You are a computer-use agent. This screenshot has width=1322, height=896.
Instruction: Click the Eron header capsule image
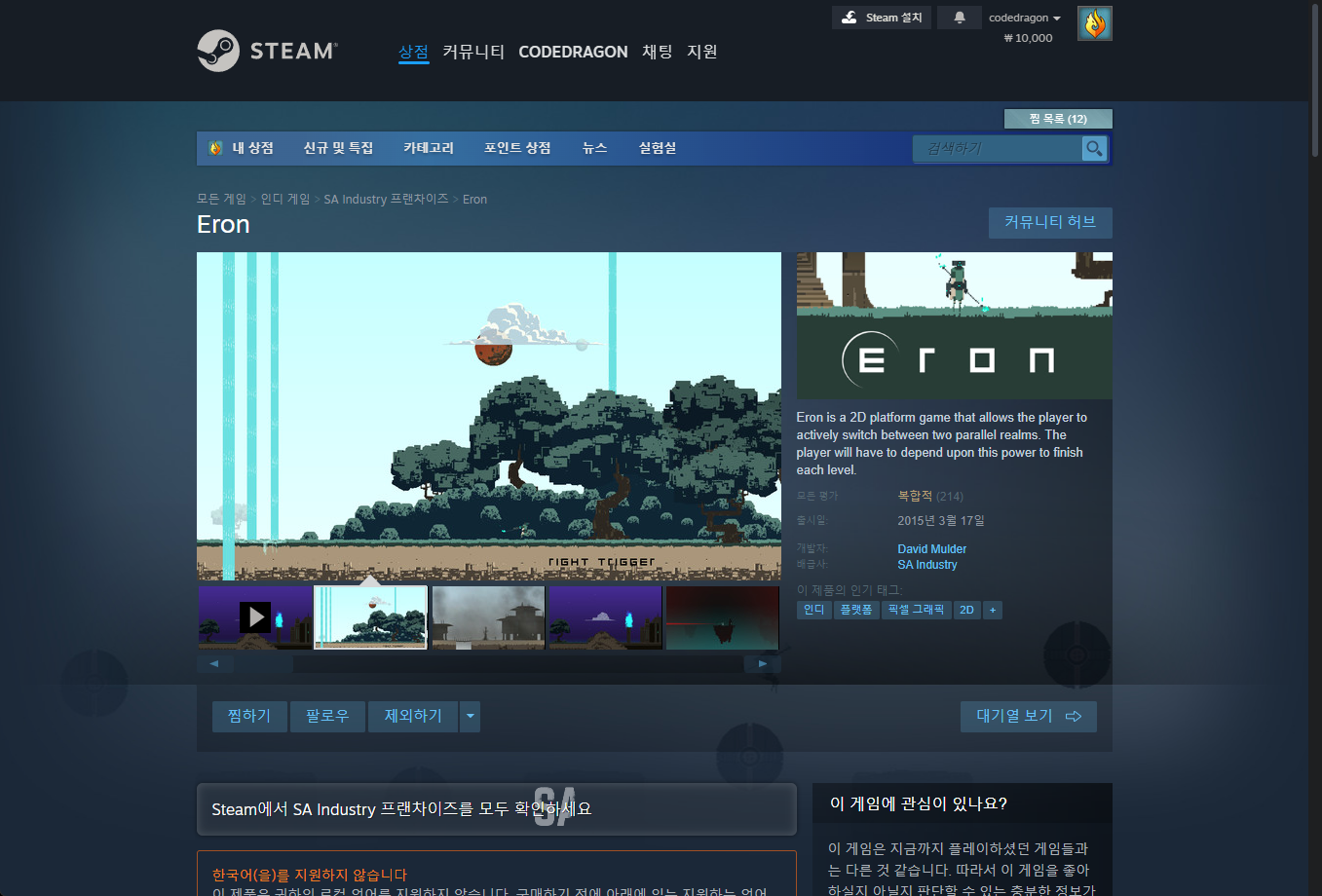tap(955, 326)
